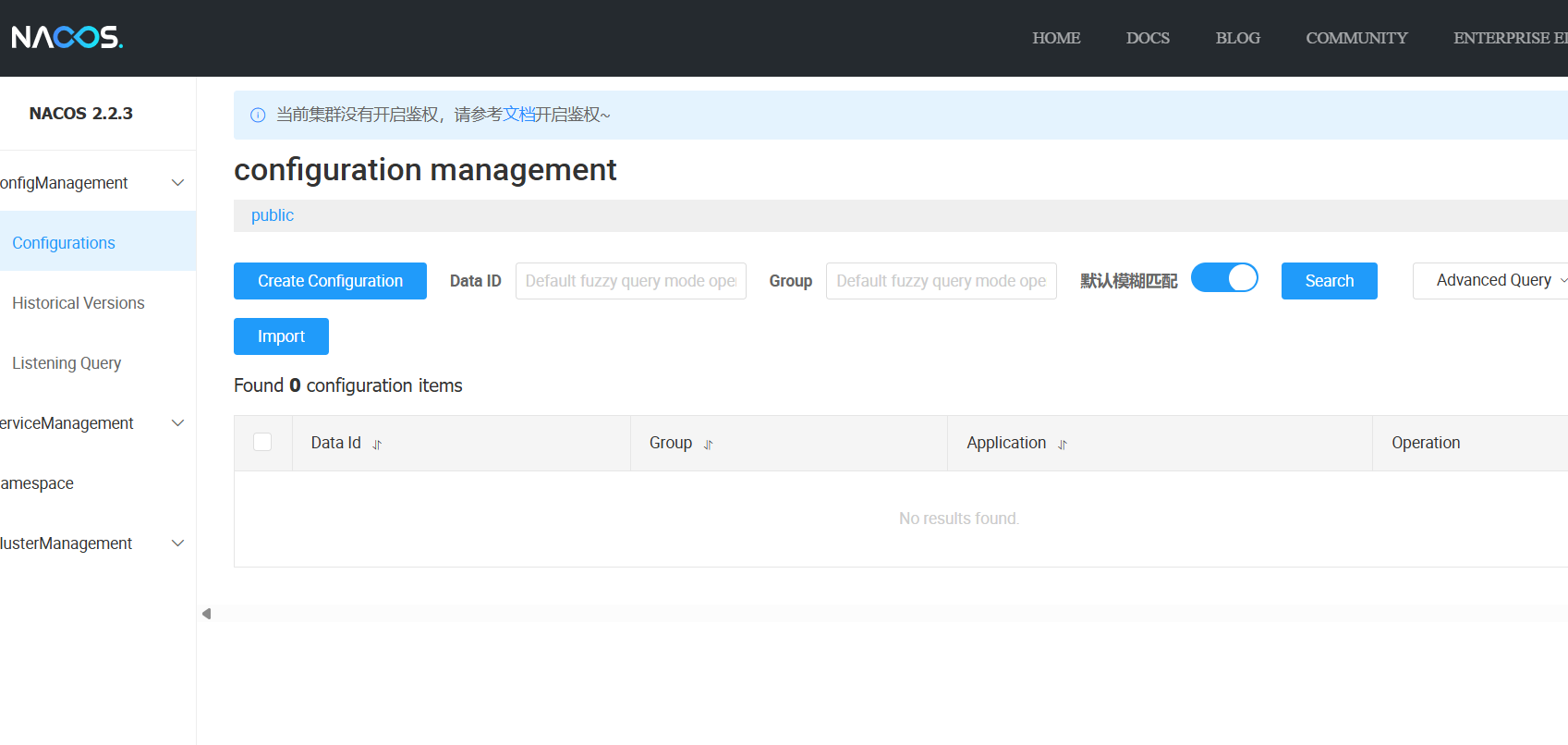Click the Data Id column header label
This screenshot has height=745, width=1568.
[335, 443]
